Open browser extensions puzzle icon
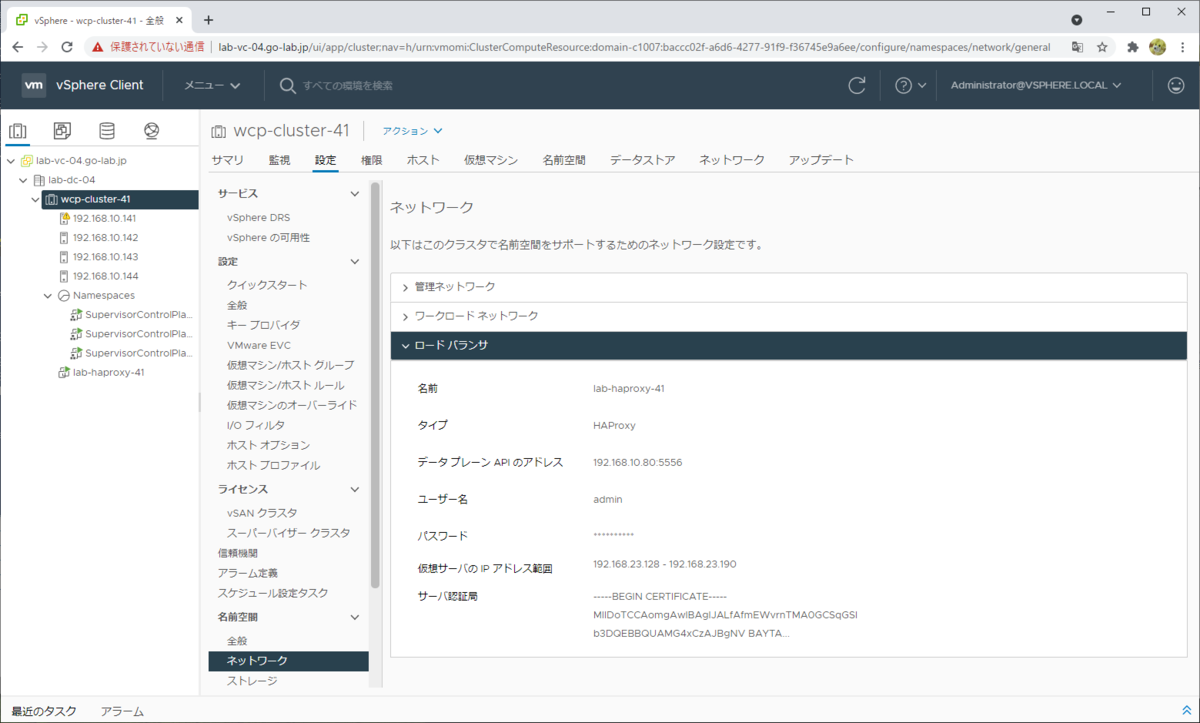1200x723 pixels. pyautogui.click(x=1133, y=46)
